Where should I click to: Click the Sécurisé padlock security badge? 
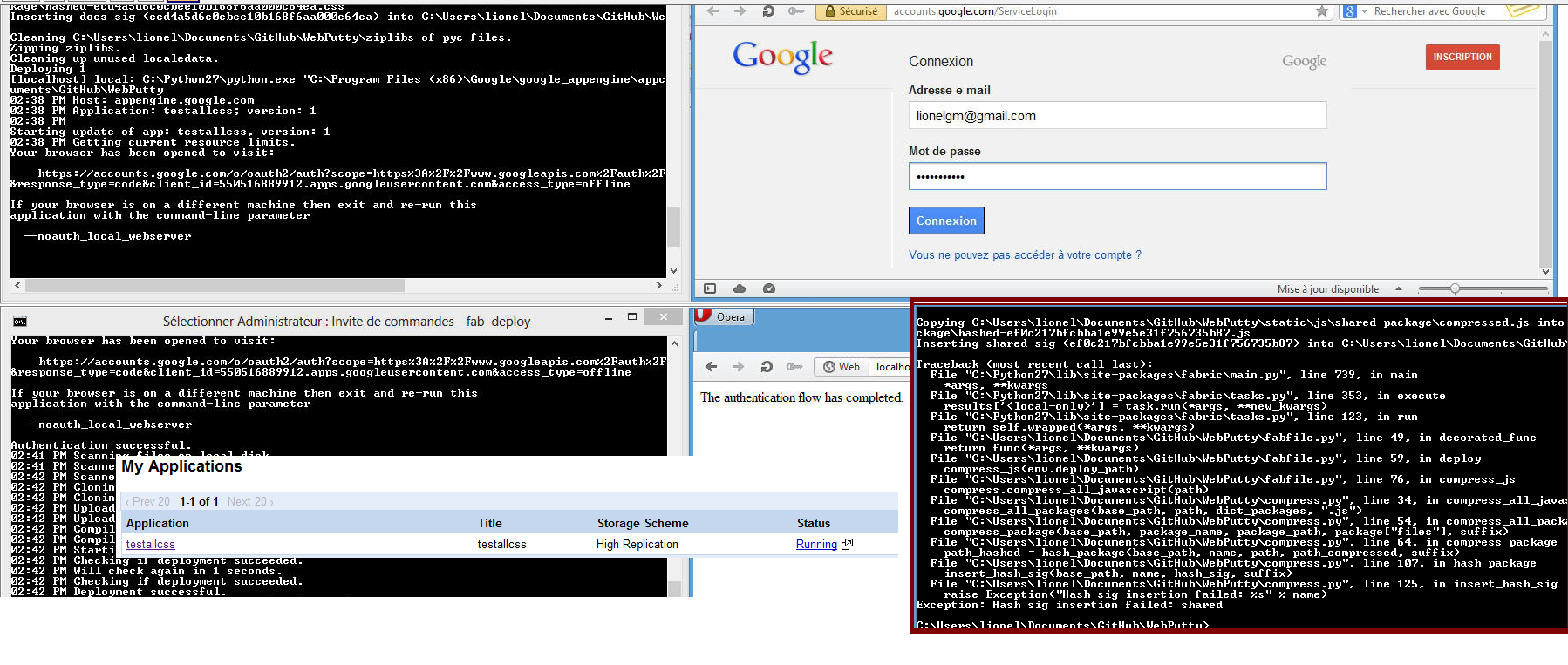850,11
